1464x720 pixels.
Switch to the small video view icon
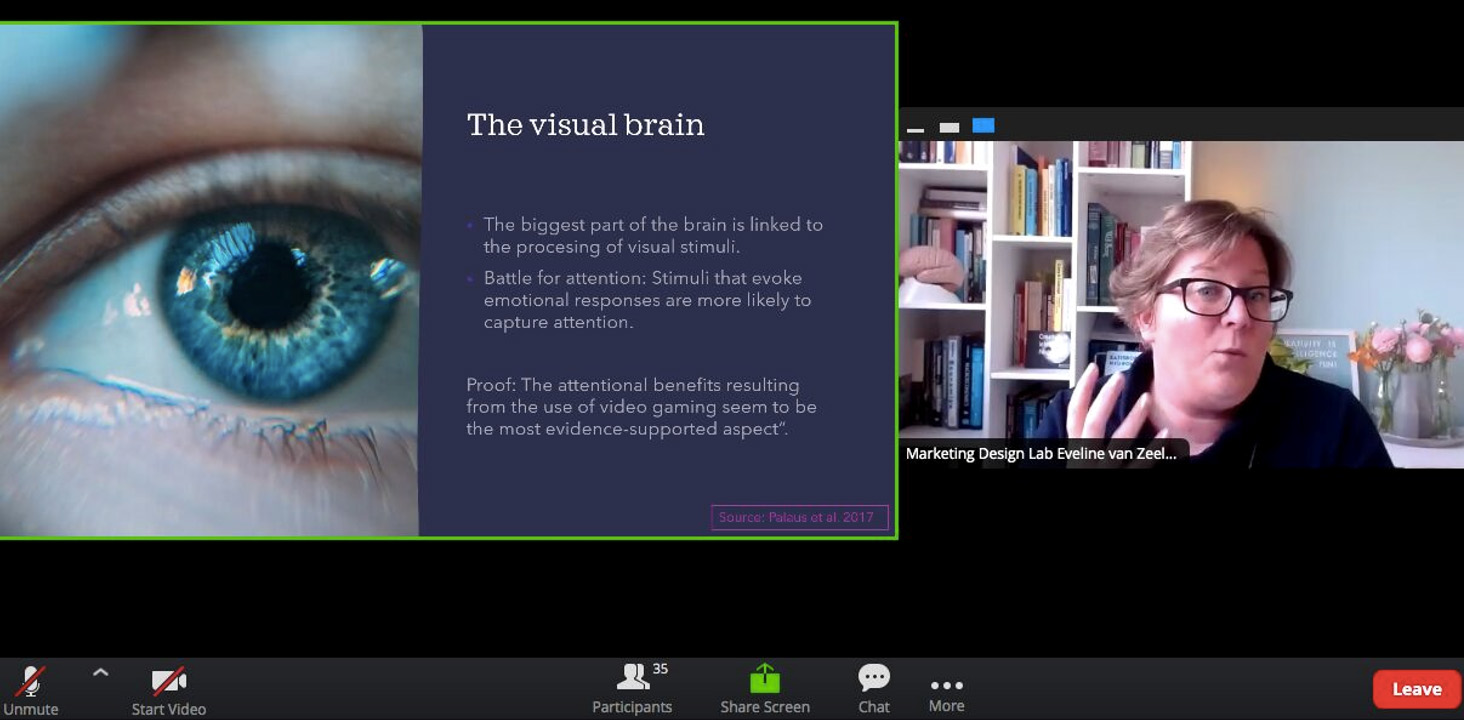[x=949, y=127]
